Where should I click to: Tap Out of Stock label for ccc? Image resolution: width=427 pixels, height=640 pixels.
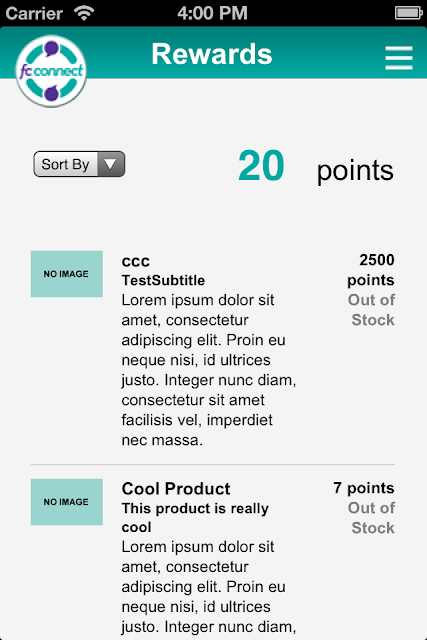click(371, 310)
